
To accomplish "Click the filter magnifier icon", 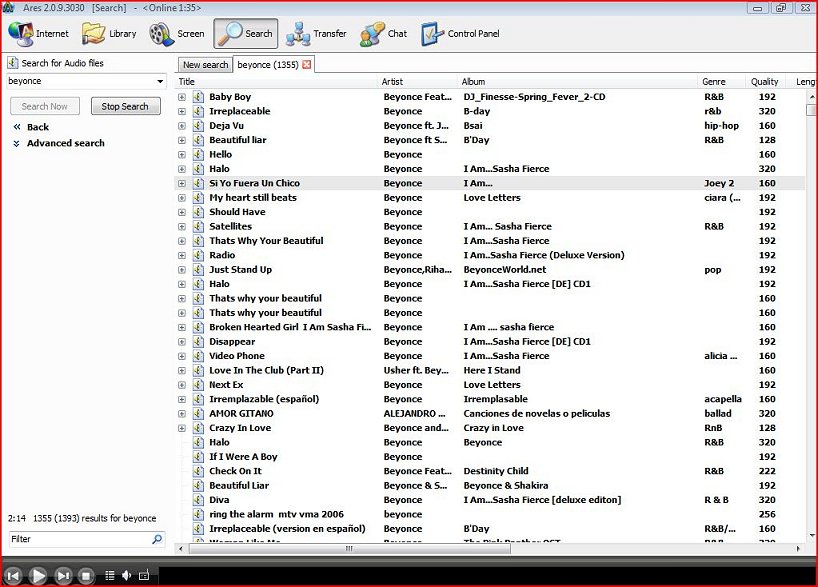I will coord(157,539).
